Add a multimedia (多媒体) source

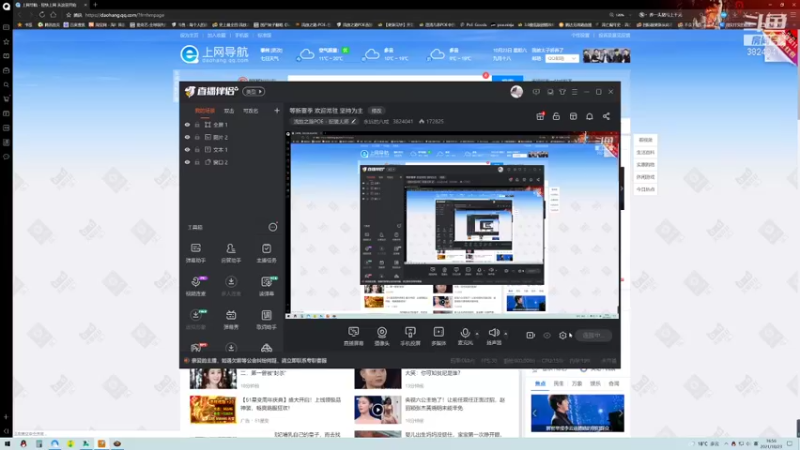(438, 336)
